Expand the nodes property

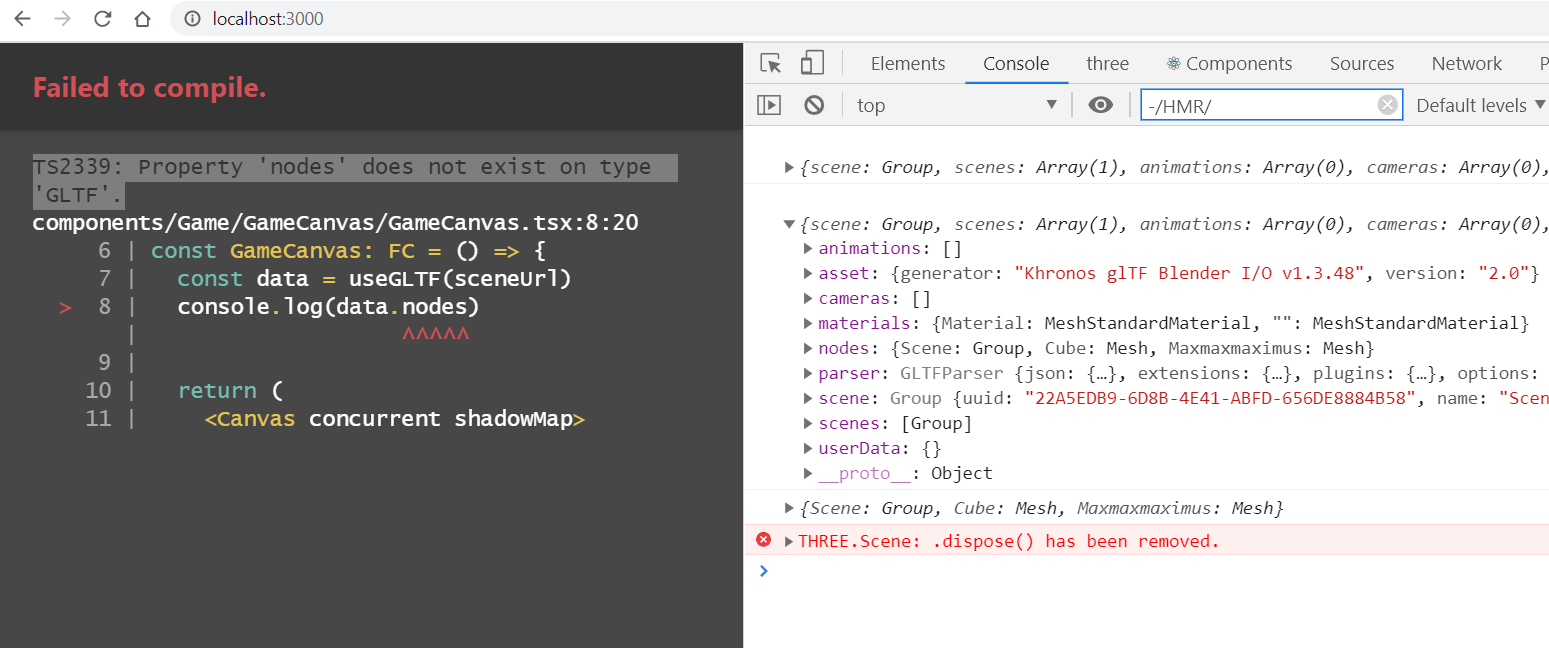point(808,348)
